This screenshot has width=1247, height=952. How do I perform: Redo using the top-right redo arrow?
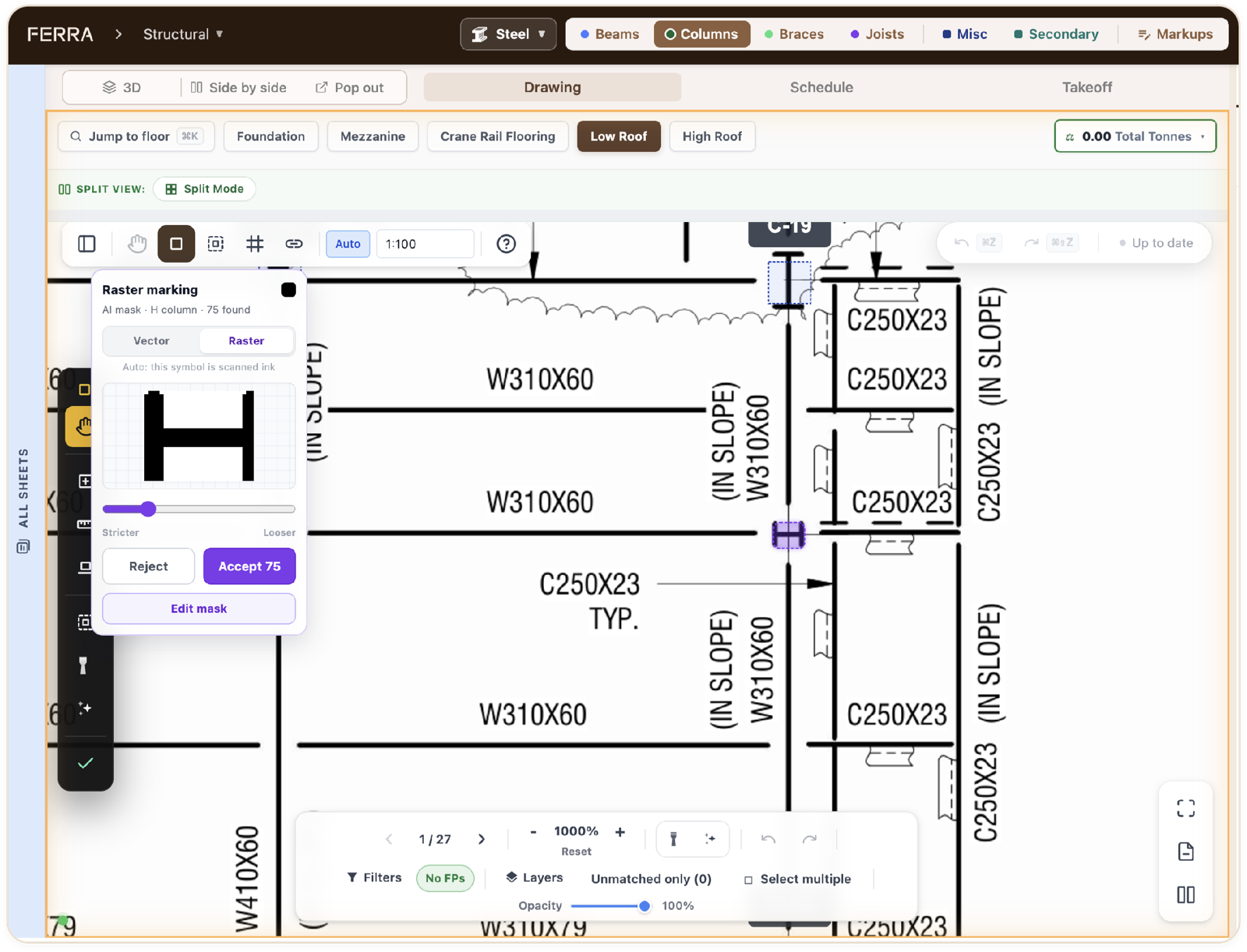(1031, 243)
